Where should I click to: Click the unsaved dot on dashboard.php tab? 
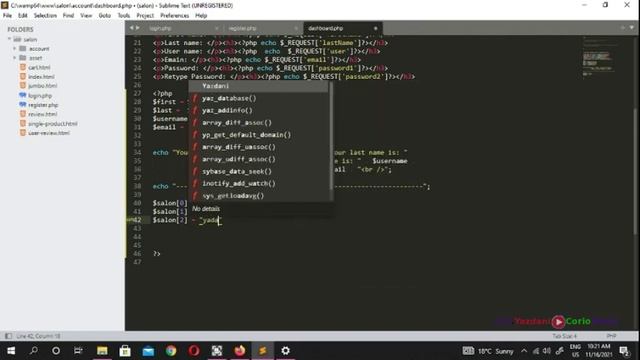click(376, 28)
